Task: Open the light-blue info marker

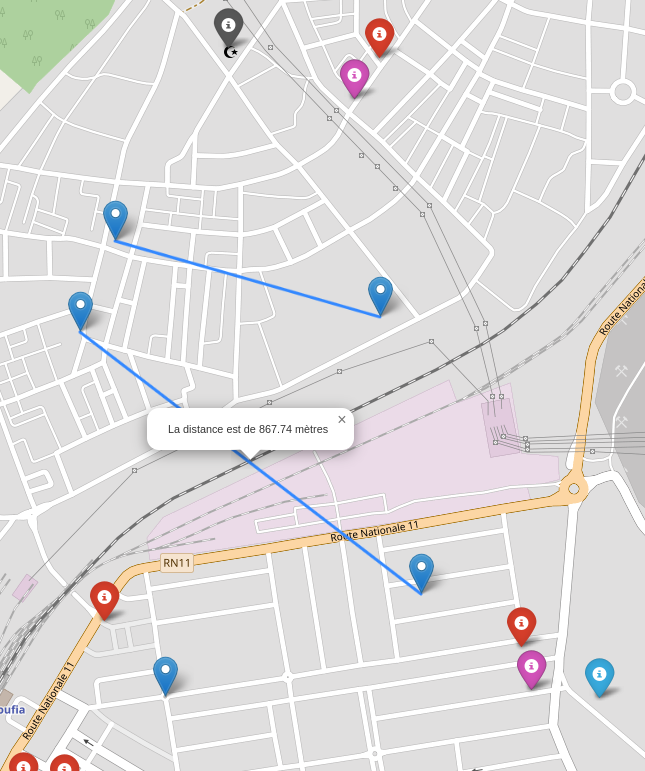Action: pyautogui.click(x=599, y=678)
